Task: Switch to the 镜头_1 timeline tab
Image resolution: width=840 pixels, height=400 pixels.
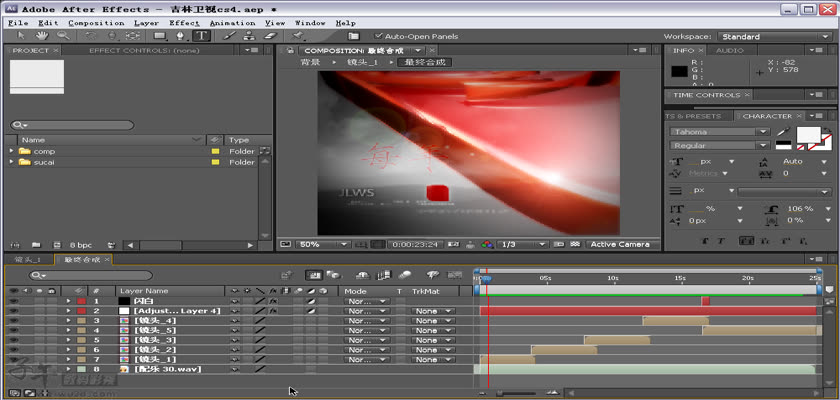Action: (x=28, y=260)
